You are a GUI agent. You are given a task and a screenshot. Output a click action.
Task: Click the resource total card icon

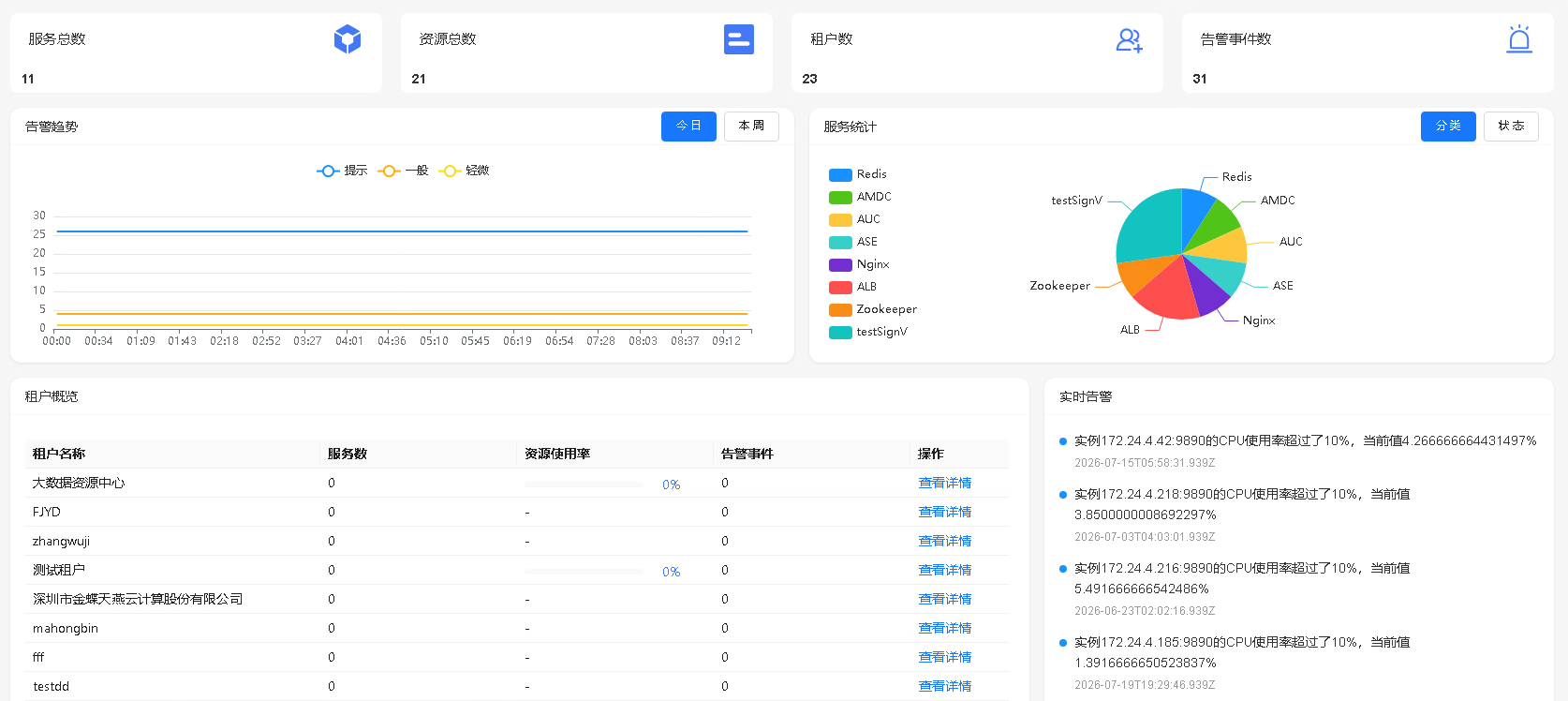[739, 39]
